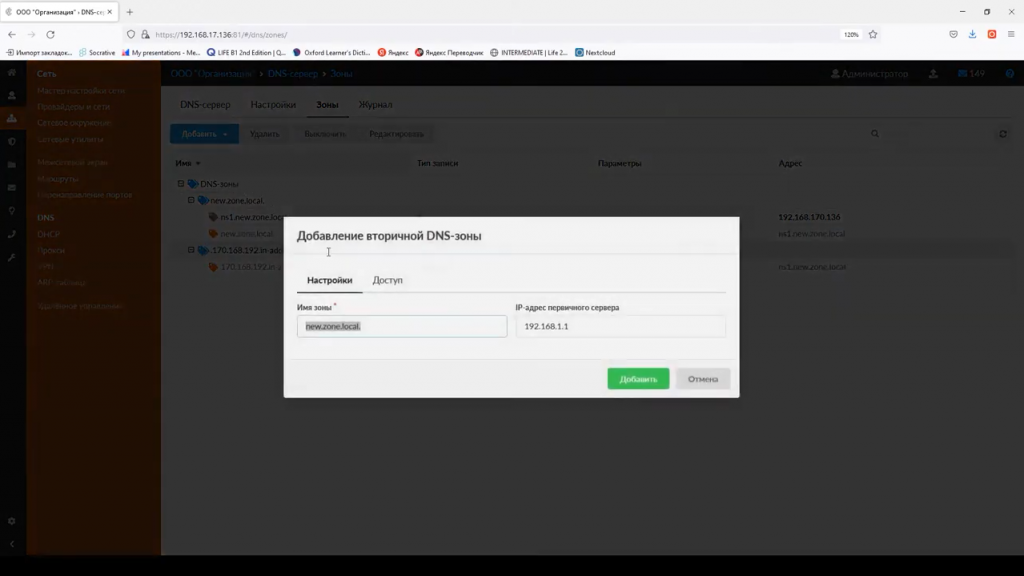This screenshot has height=576, width=1024.
Task: Click address 192.168.170.136 in the table
Action: click(809, 217)
